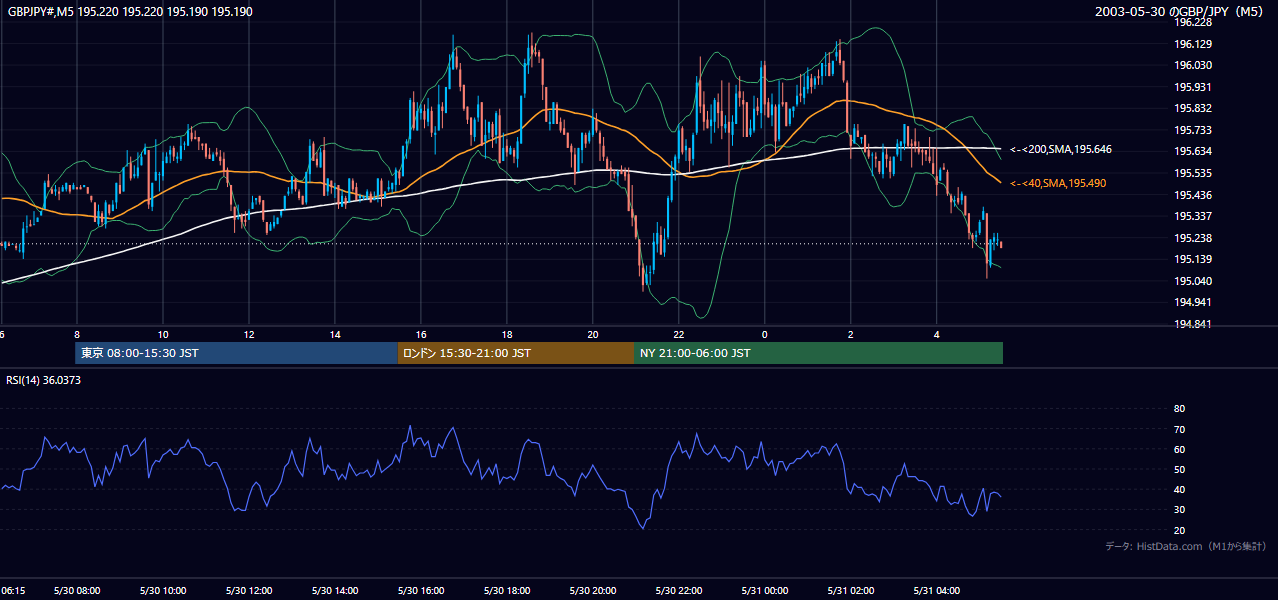
Task: Click price axis value 195.238
Action: pos(1194,238)
